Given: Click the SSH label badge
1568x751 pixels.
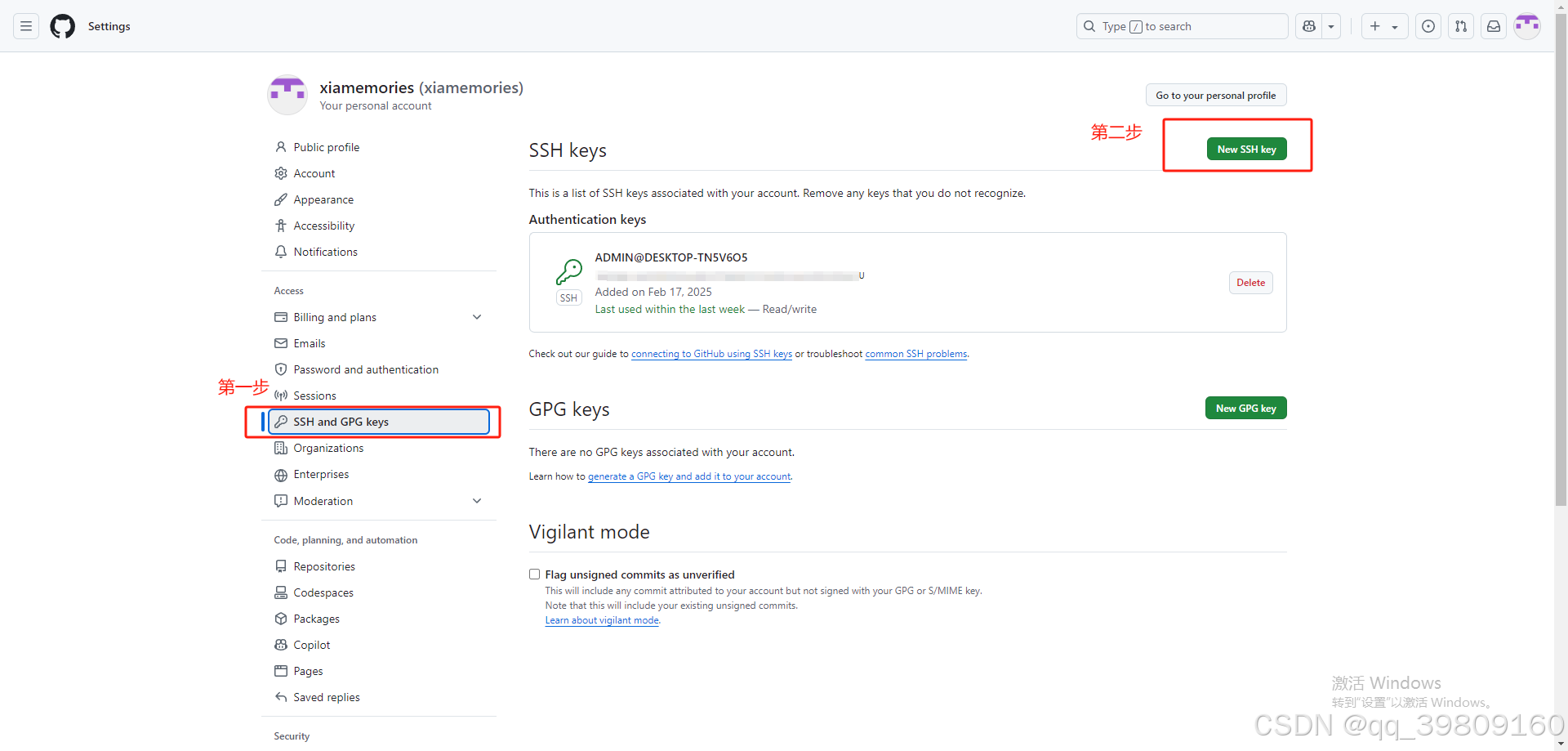Looking at the screenshot, I should pyautogui.click(x=569, y=298).
